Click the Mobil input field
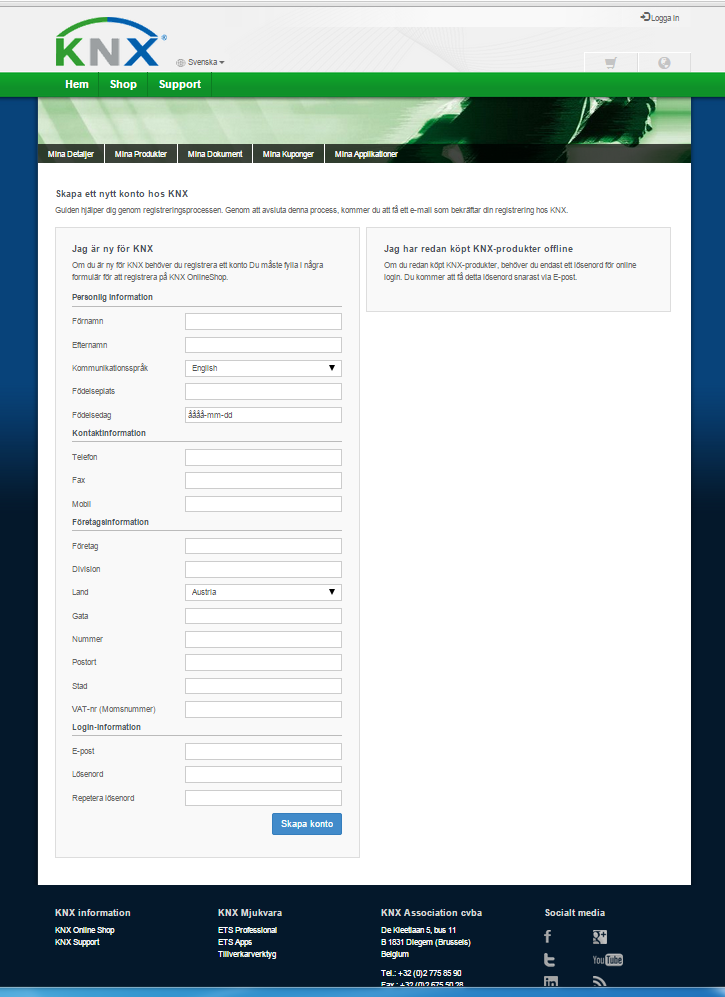 point(263,504)
